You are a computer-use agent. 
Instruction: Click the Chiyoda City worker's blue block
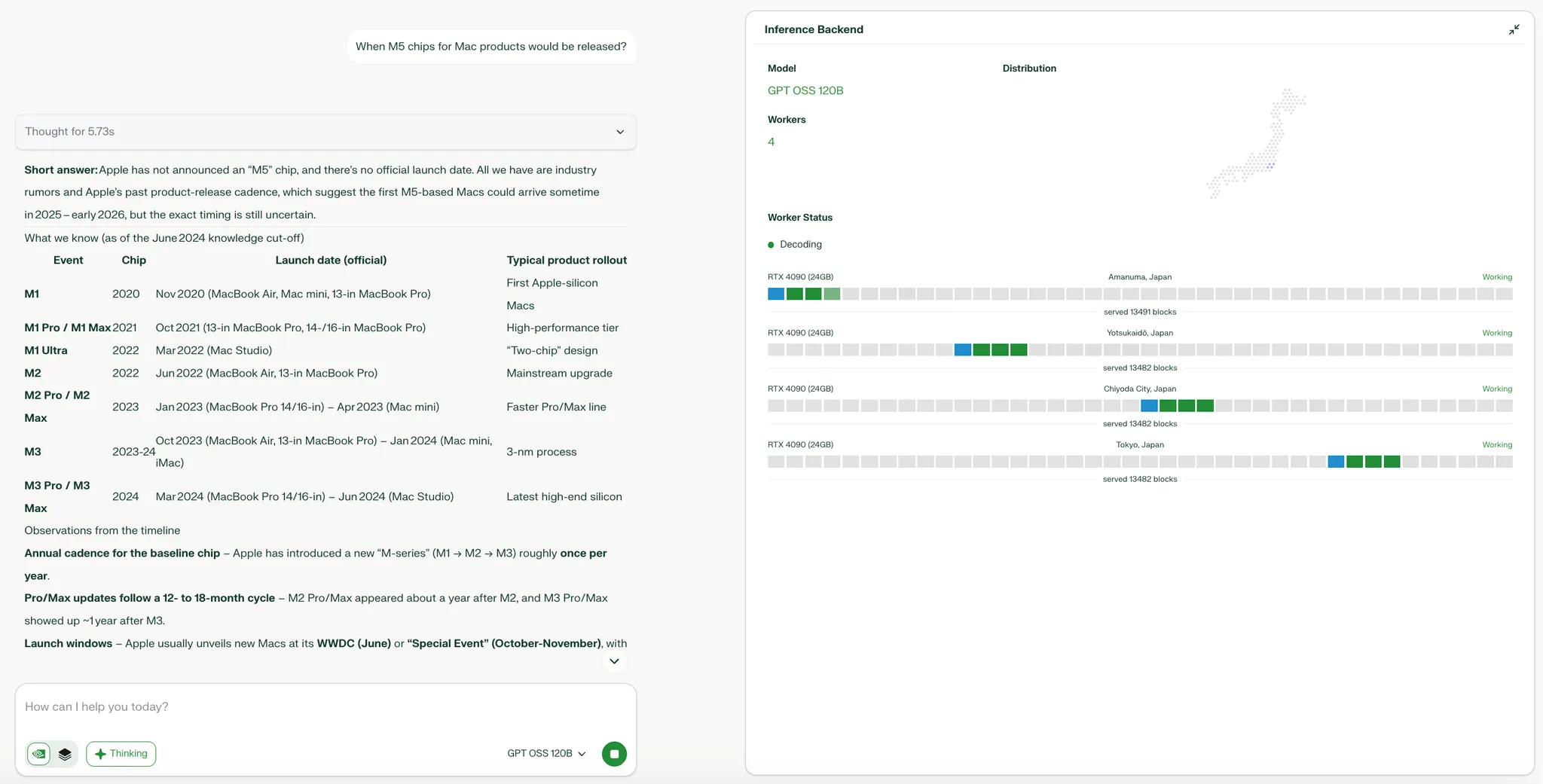(1149, 406)
